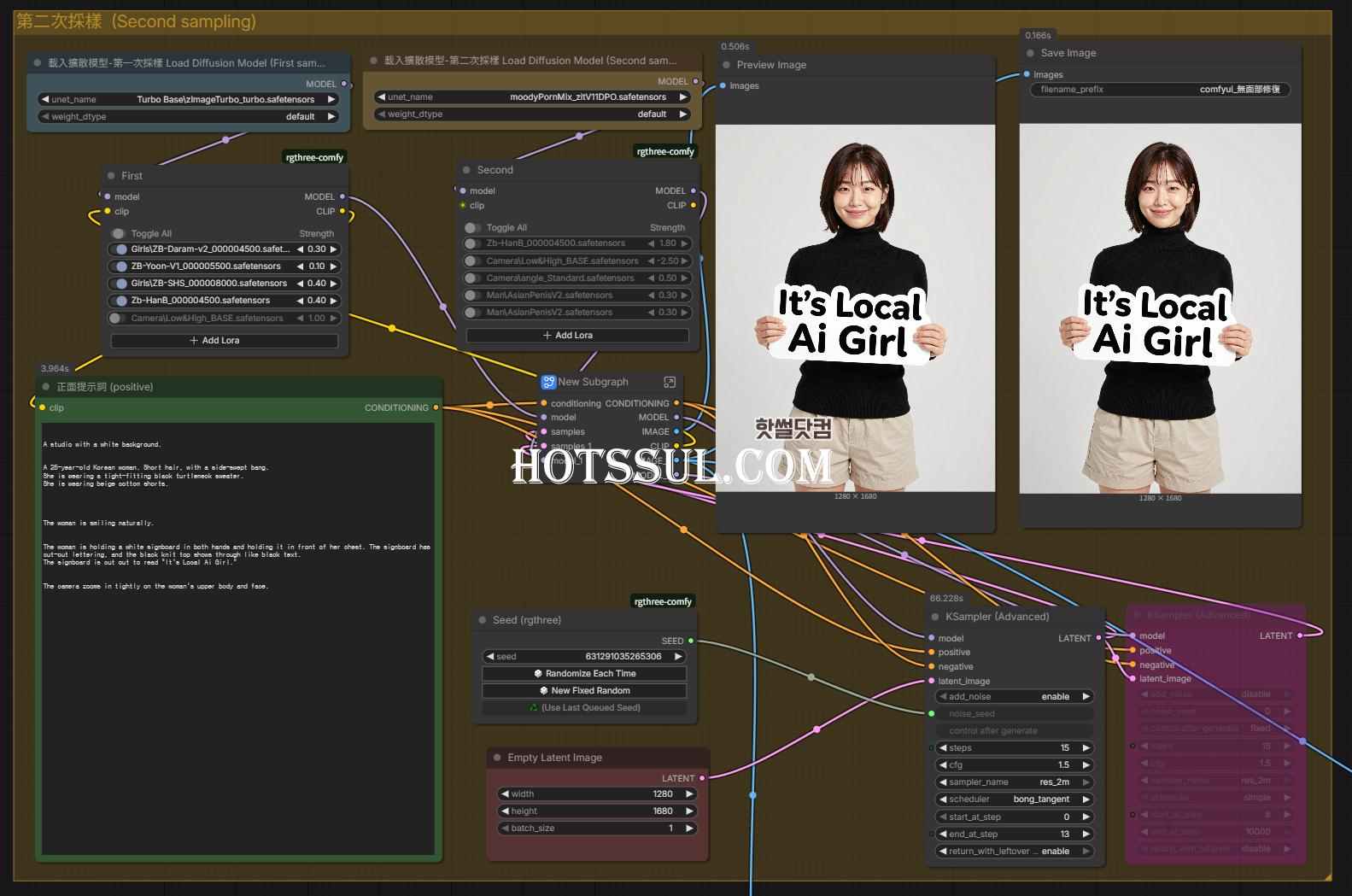This screenshot has width=1352, height=896.
Task: Click the Empty Latent Image node collapse dot
Action: click(x=497, y=758)
